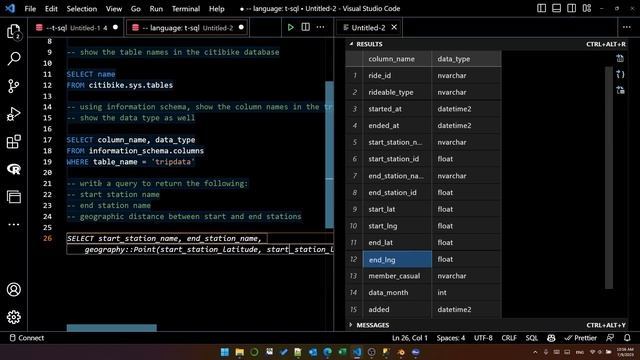The image size is (640, 360).
Task: Toggle secondary side bar layout icon
Action: coord(571,8)
